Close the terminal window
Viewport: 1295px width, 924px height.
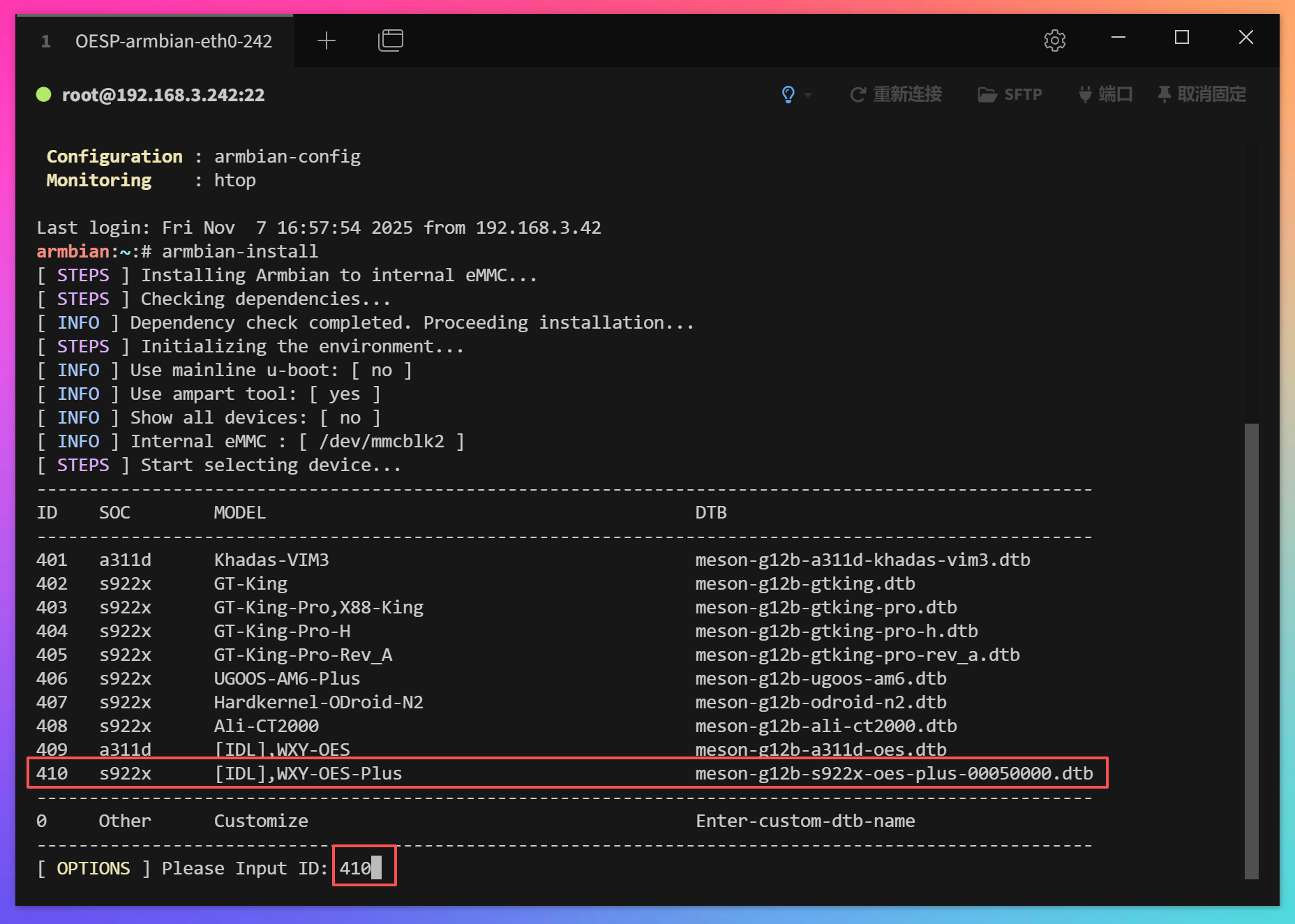click(x=1245, y=38)
